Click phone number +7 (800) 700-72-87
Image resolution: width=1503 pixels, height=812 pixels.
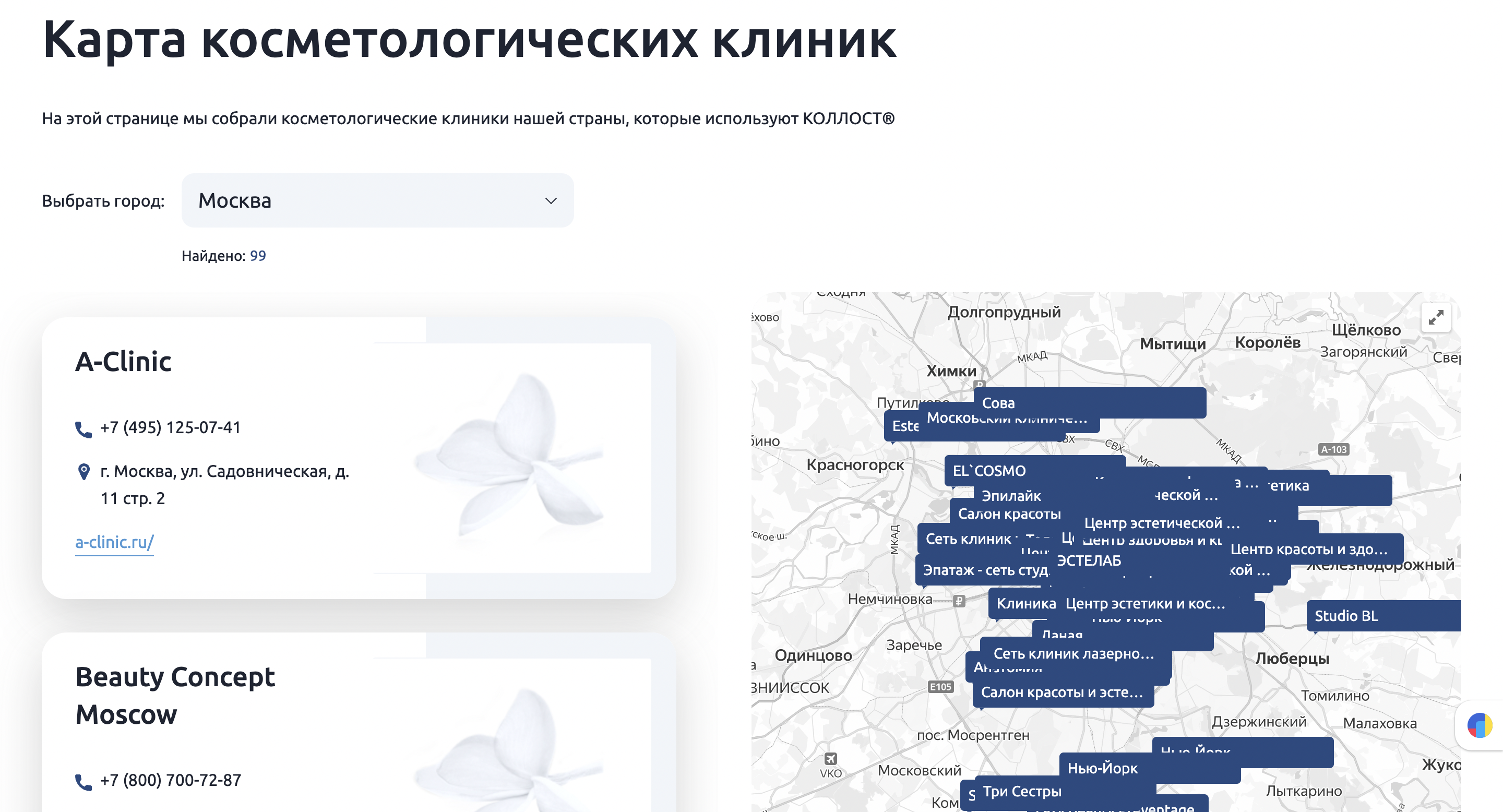point(170,781)
